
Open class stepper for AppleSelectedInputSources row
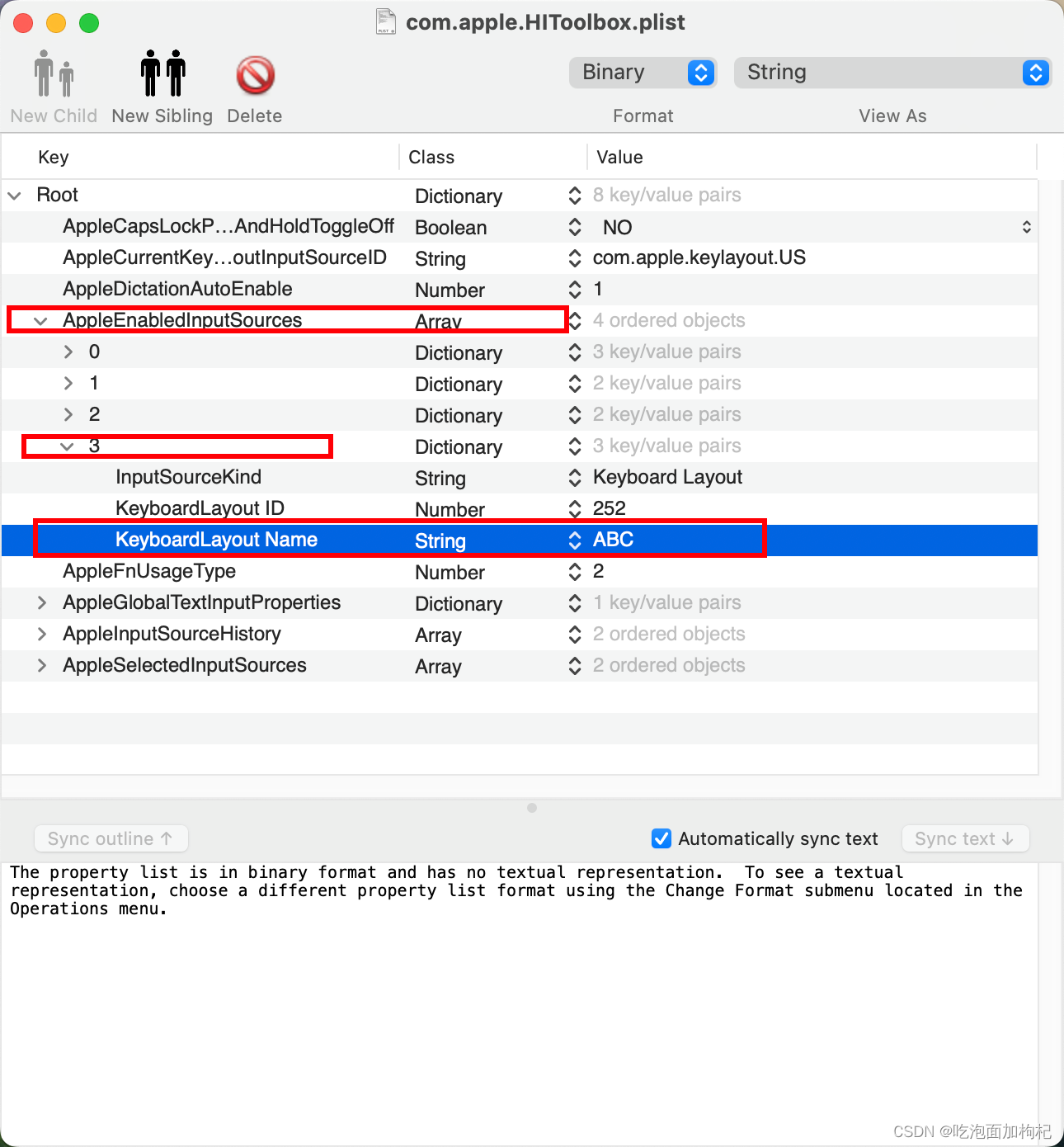(575, 666)
